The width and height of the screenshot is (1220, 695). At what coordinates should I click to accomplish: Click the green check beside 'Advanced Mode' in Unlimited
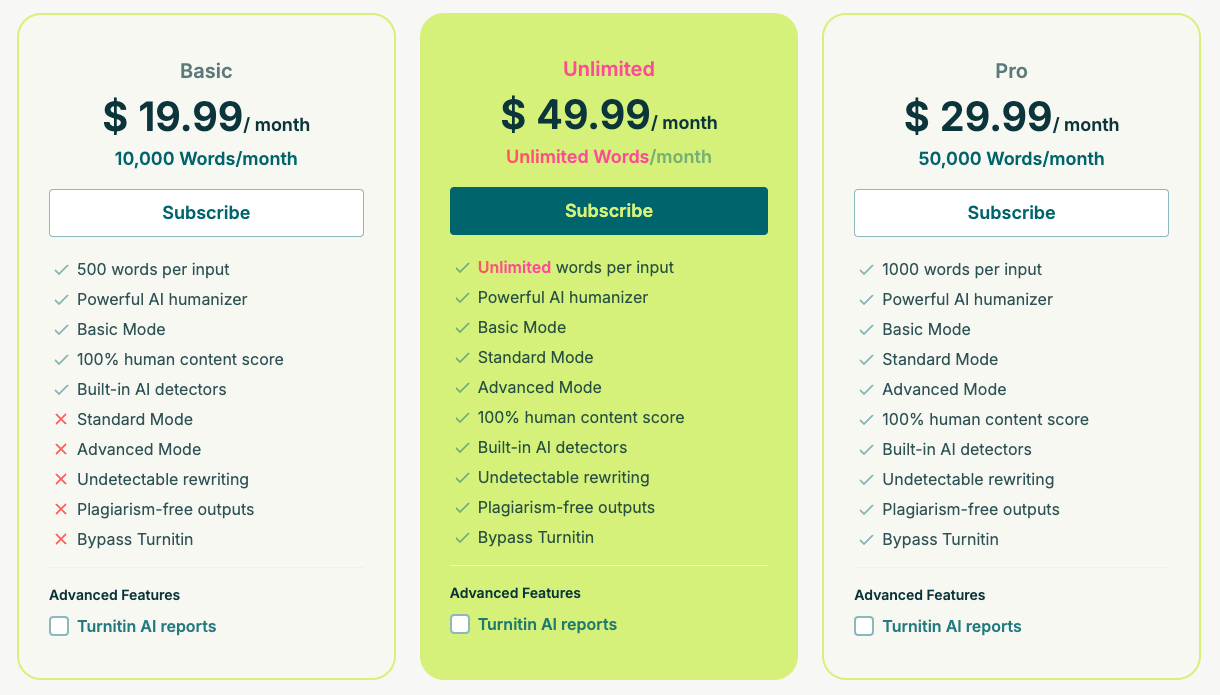[462, 387]
